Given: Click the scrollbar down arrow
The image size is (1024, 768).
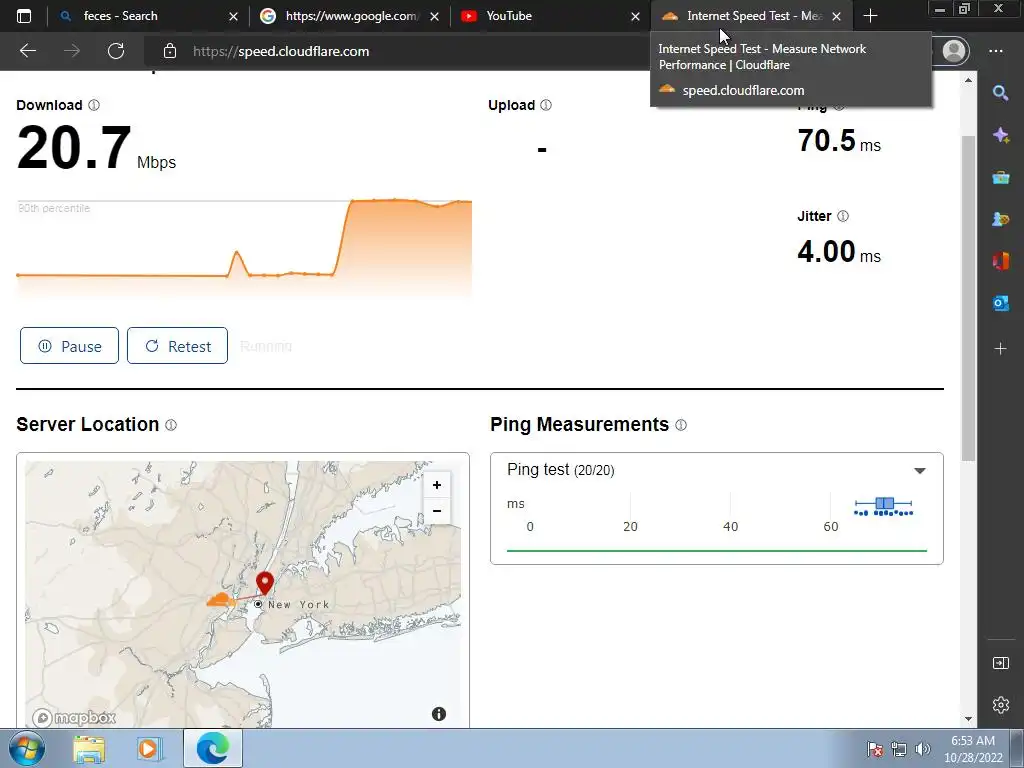Looking at the screenshot, I should pyautogui.click(x=968, y=719).
